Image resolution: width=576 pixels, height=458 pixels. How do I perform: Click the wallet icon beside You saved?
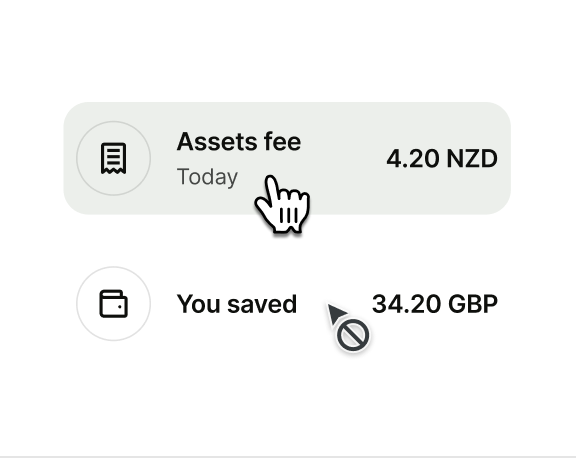coord(114,304)
